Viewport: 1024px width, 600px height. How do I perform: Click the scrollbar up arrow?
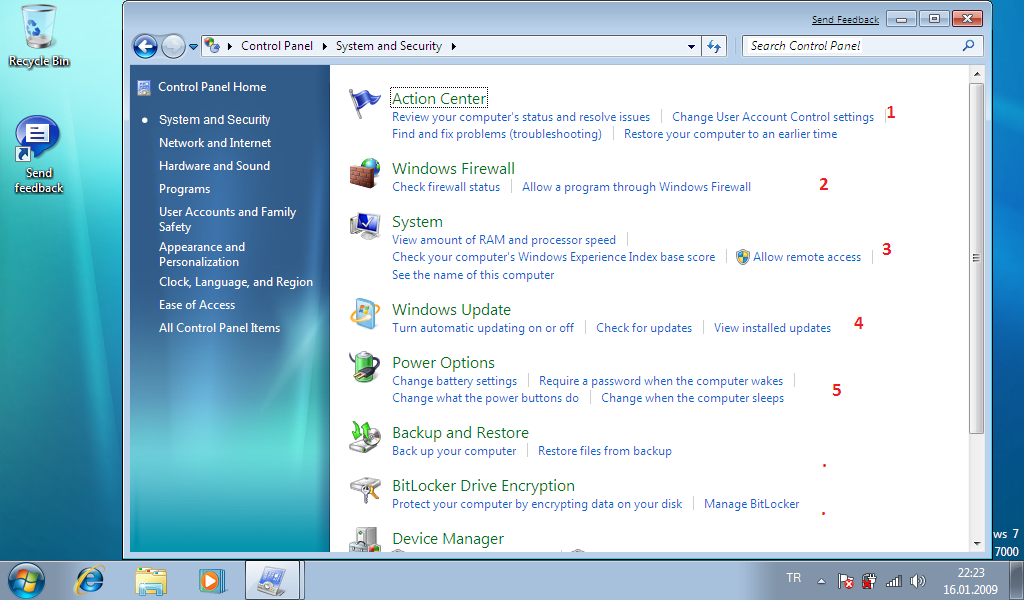click(976, 74)
